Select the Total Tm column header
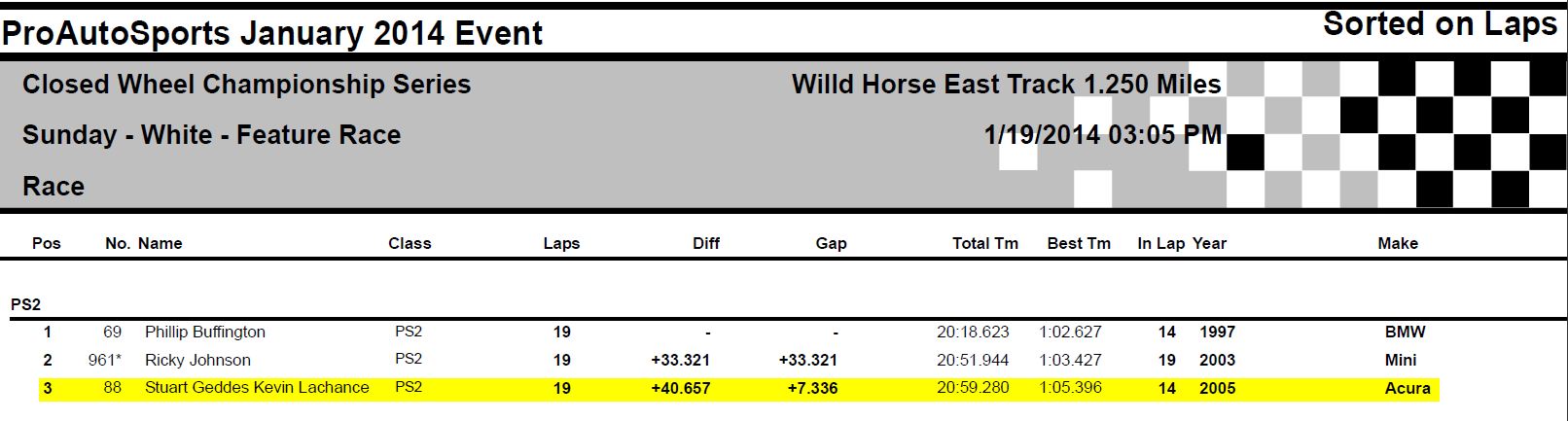This screenshot has width=1568, height=421. click(x=984, y=243)
